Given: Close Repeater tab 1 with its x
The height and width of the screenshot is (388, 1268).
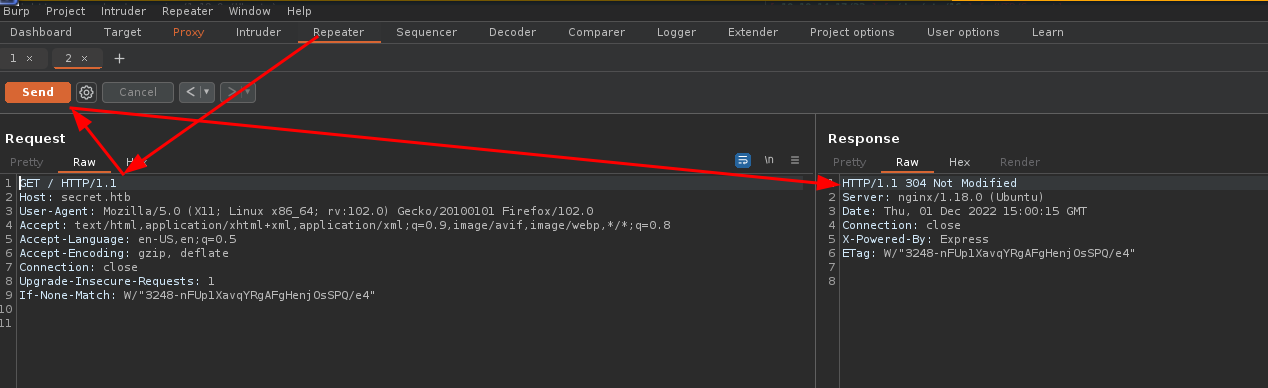Looking at the screenshot, I should (x=29, y=59).
